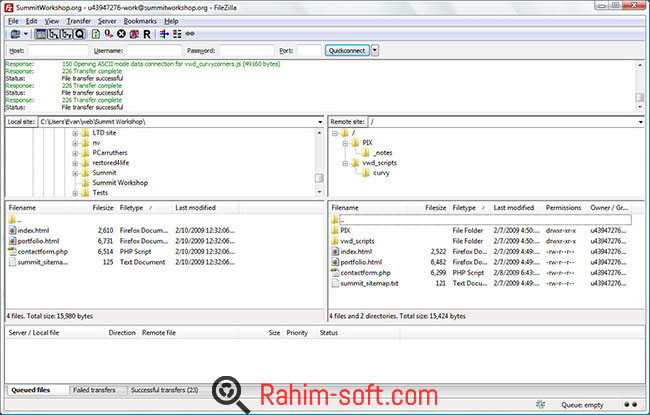650x415 pixels.
Task: Expand the restored4life folder
Action: click(75, 163)
